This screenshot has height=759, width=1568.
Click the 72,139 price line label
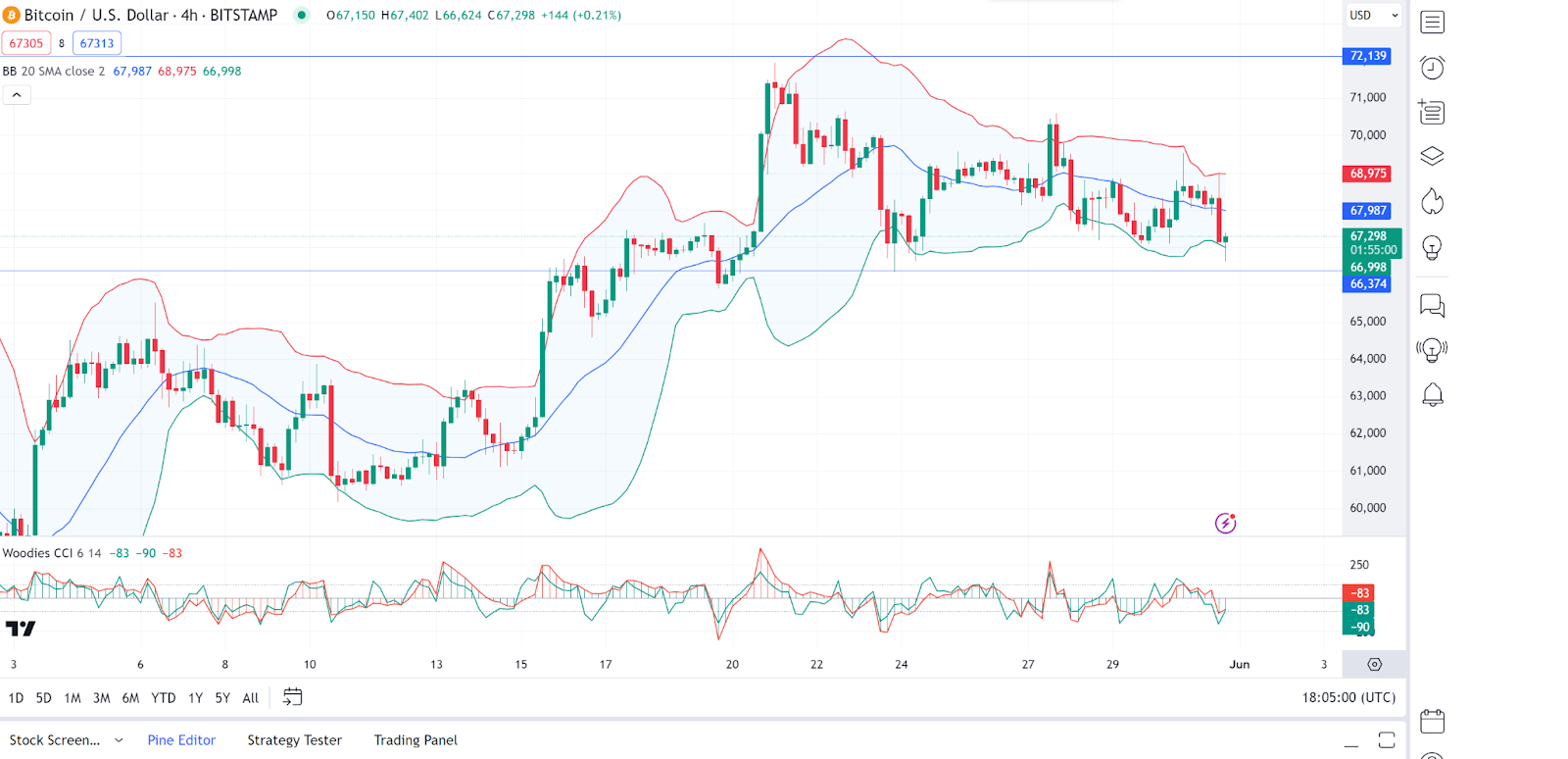point(1368,56)
